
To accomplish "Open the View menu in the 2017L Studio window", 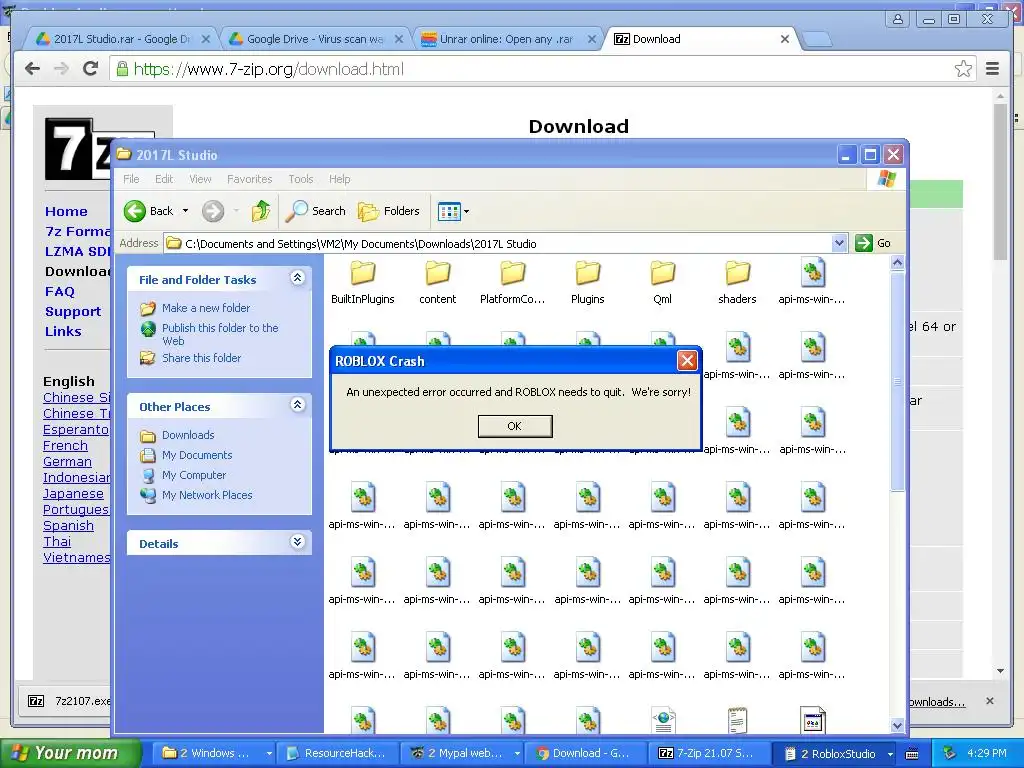I will 200,179.
